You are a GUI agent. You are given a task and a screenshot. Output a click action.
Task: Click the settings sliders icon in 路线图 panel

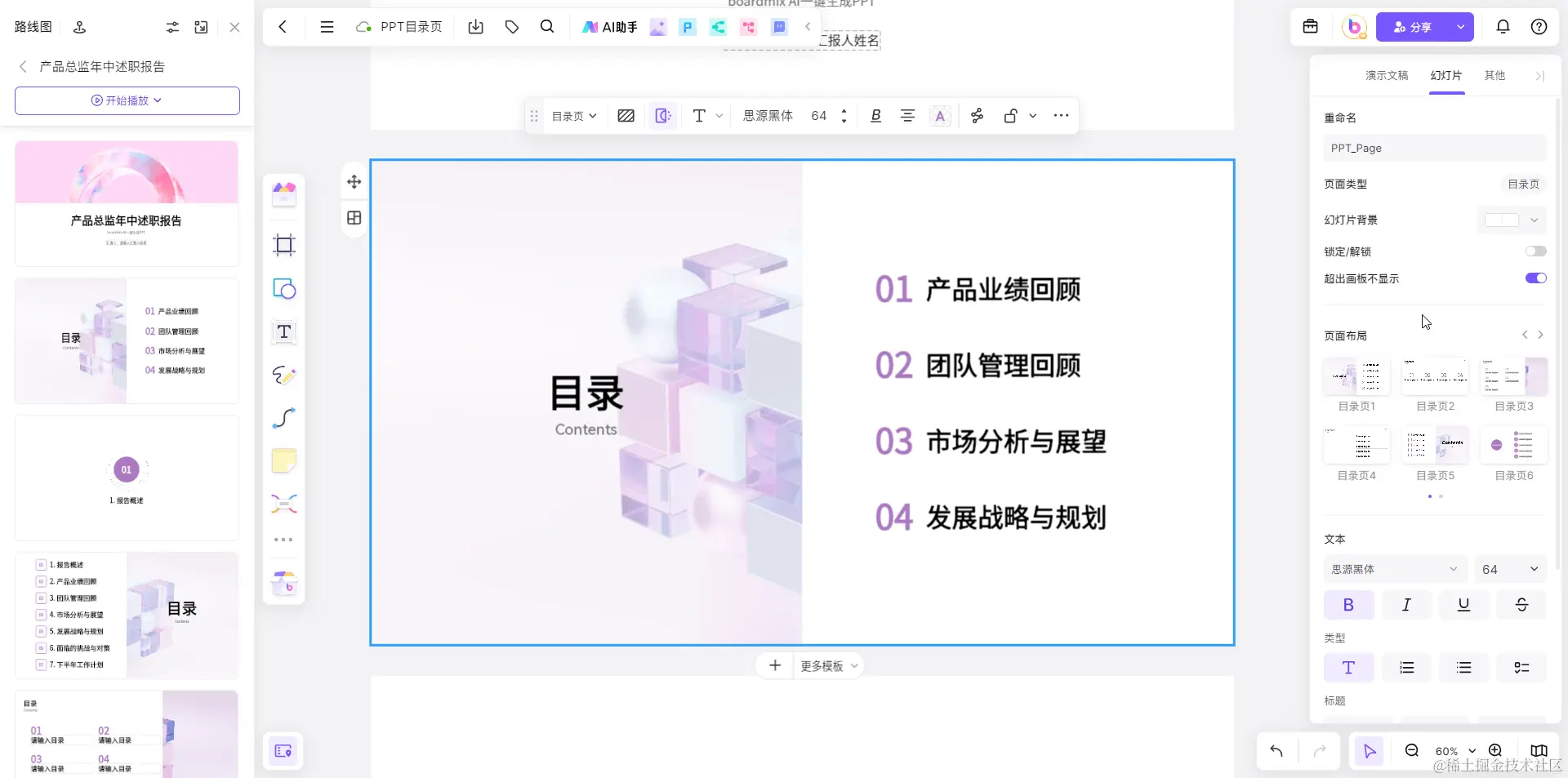pyautogui.click(x=172, y=27)
